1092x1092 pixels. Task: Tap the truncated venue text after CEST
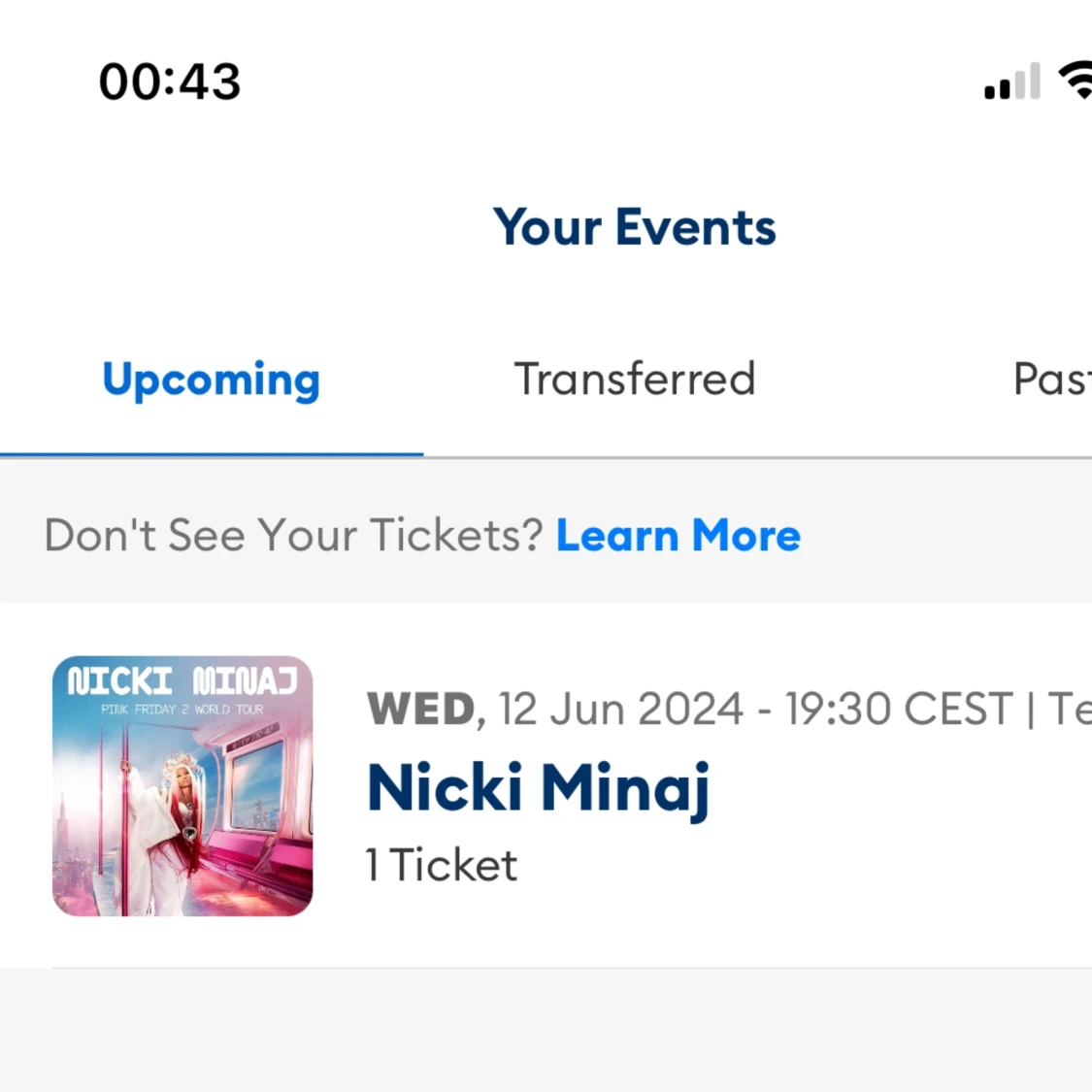pyautogui.click(x=1070, y=709)
